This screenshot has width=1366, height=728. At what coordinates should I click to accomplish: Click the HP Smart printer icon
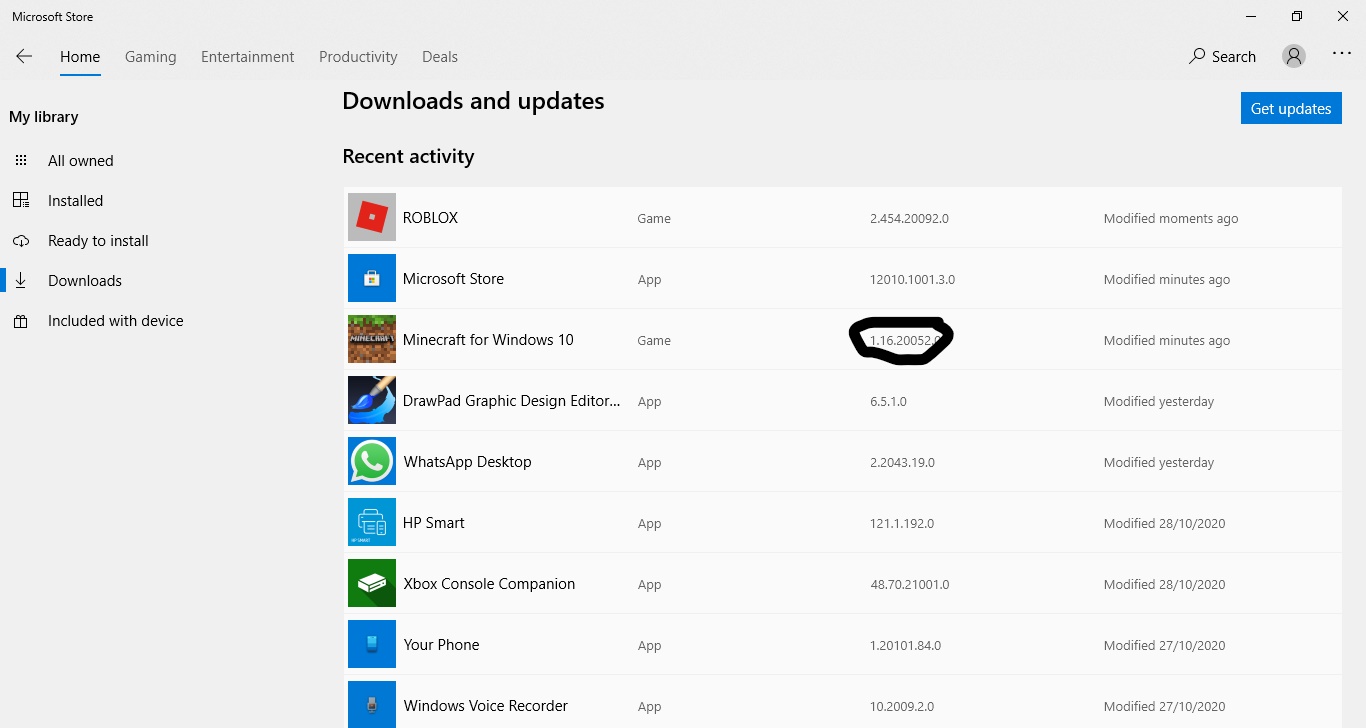[x=372, y=522]
